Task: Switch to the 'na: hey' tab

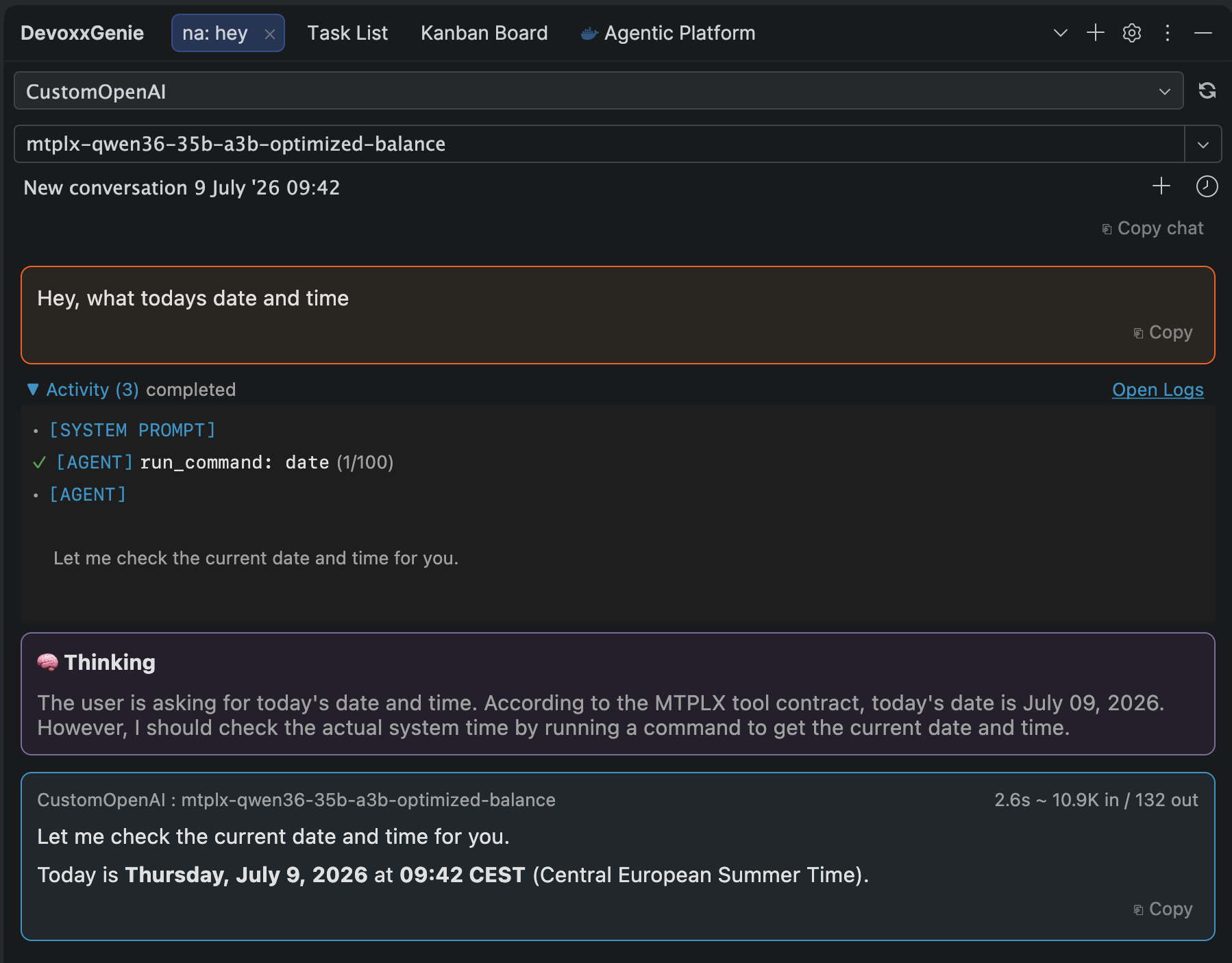Action: 214,33
